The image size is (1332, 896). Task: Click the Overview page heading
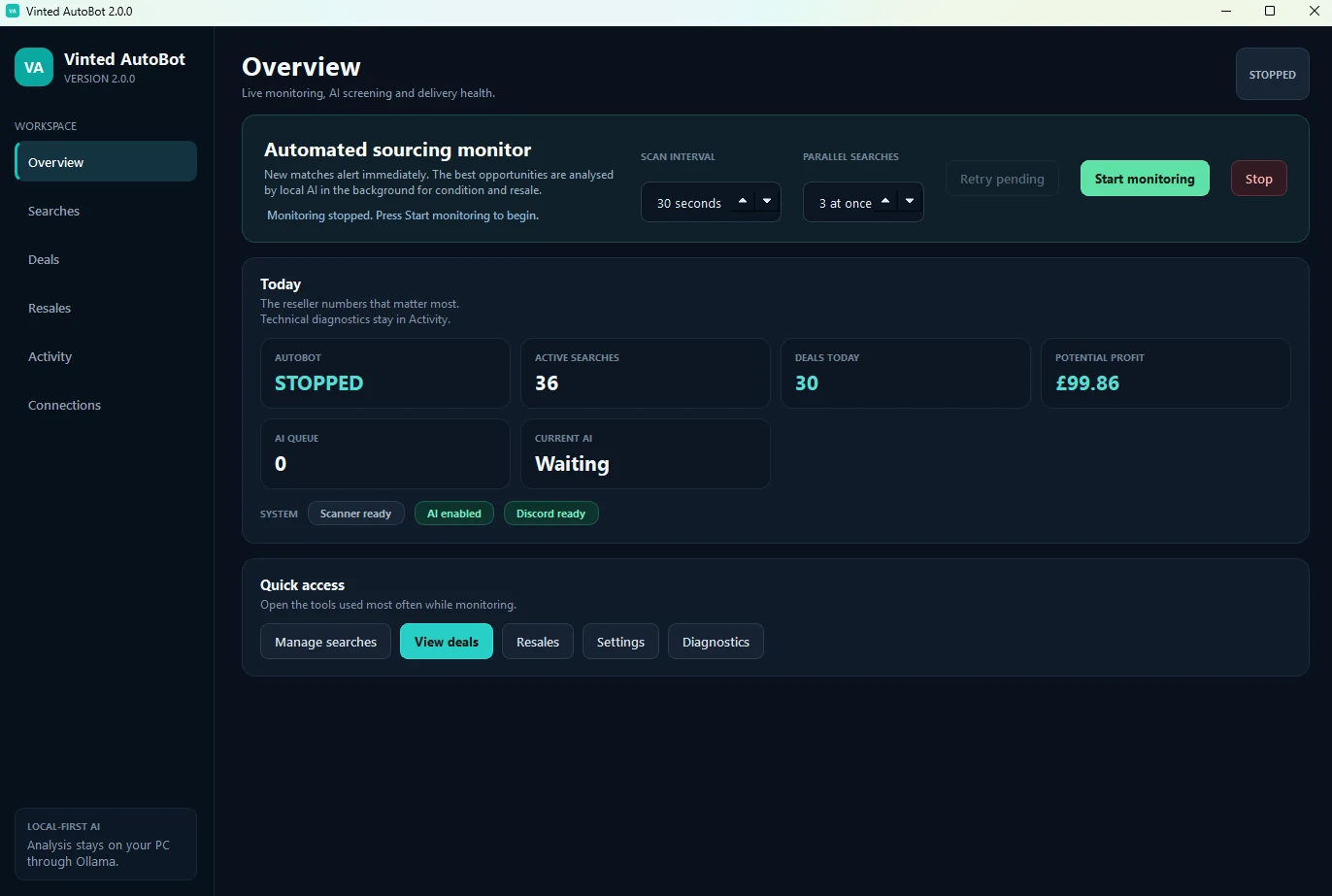301,67
